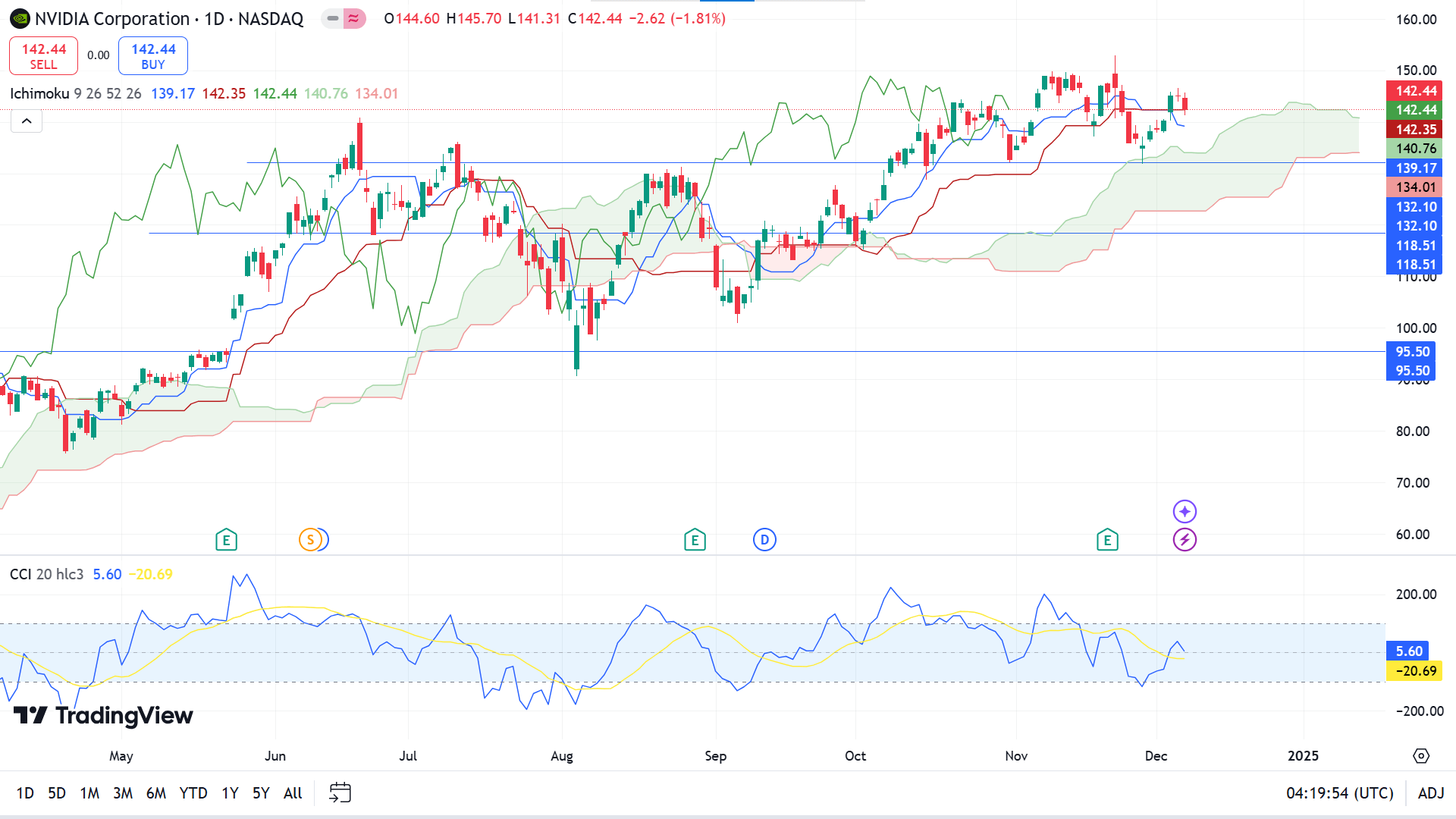
Task: Select the CCI 20 hlc3 indicator legend
Action: pyautogui.click(x=47, y=574)
